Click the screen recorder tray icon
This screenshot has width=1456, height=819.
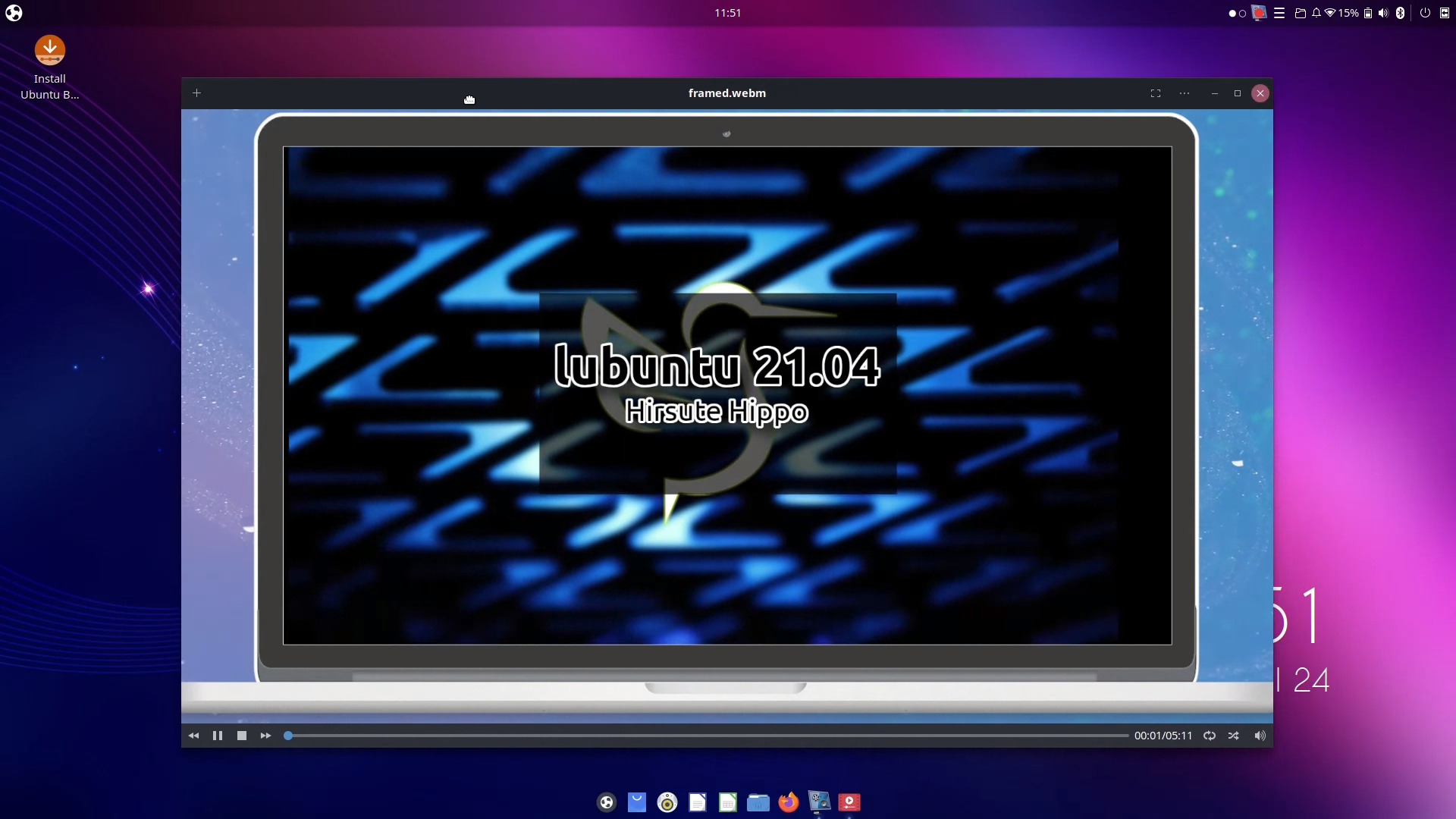[1260, 13]
